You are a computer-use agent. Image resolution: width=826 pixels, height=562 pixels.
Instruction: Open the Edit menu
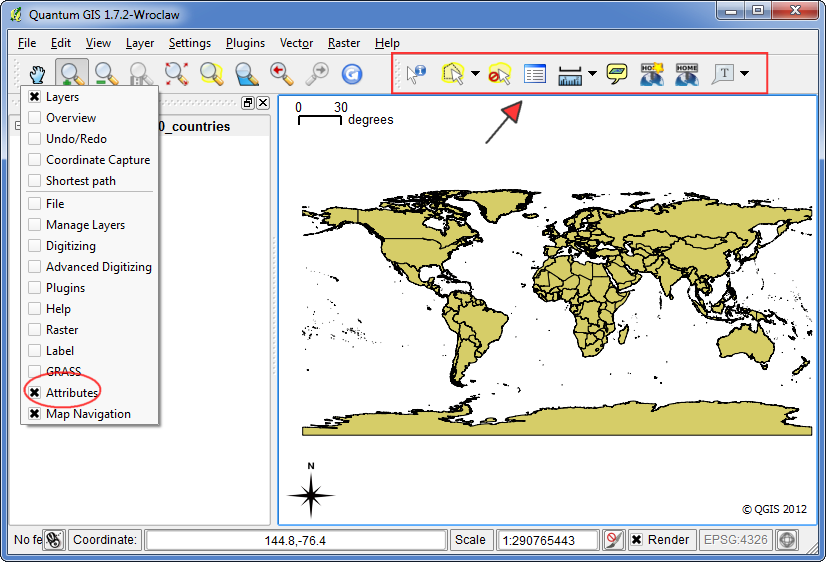click(61, 43)
